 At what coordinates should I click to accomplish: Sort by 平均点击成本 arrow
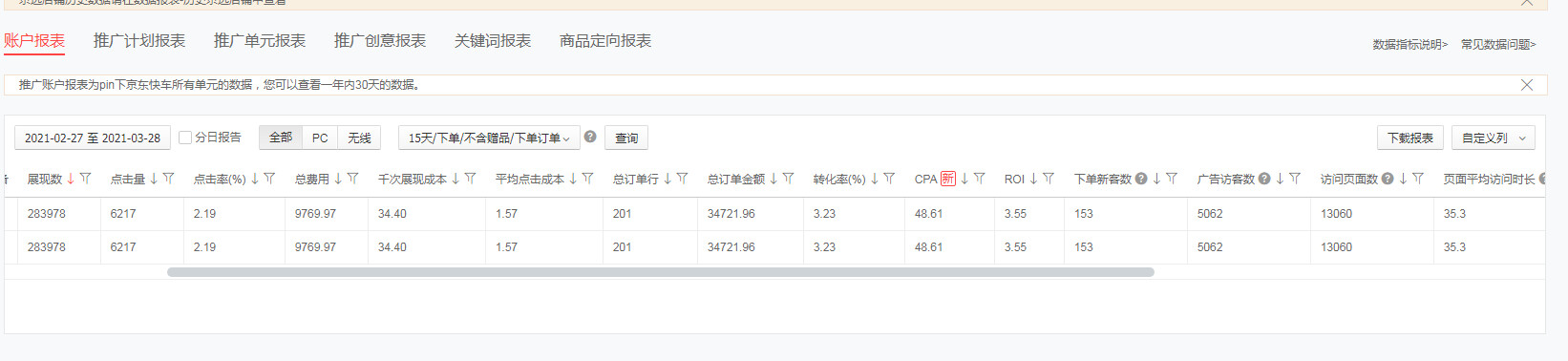(x=573, y=179)
